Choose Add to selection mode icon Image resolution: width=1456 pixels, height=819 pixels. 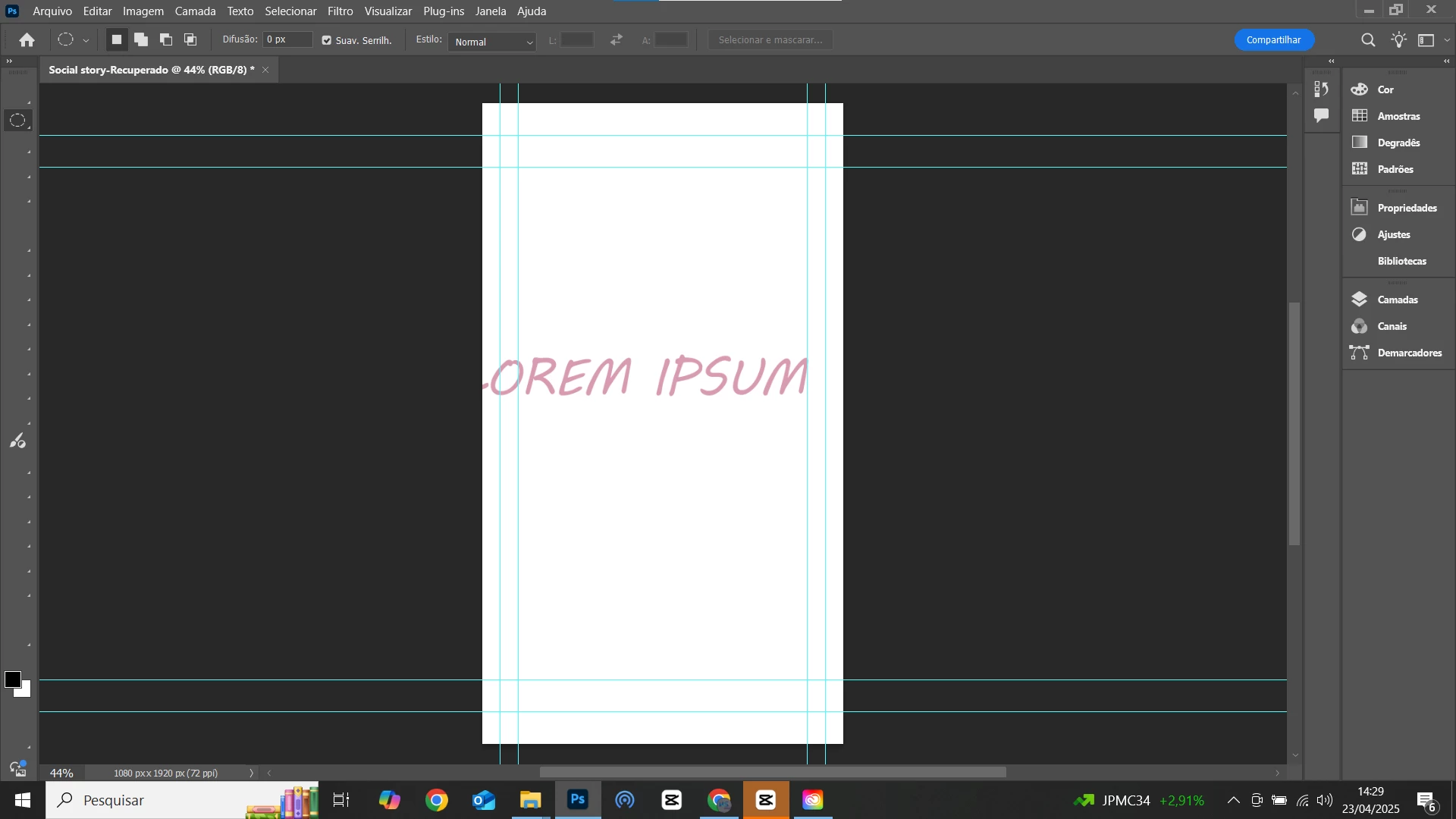[x=141, y=40]
